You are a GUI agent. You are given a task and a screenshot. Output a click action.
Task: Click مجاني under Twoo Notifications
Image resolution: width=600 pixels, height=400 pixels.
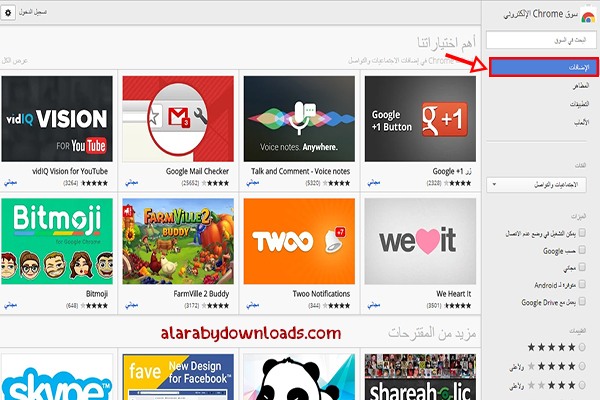point(253,305)
